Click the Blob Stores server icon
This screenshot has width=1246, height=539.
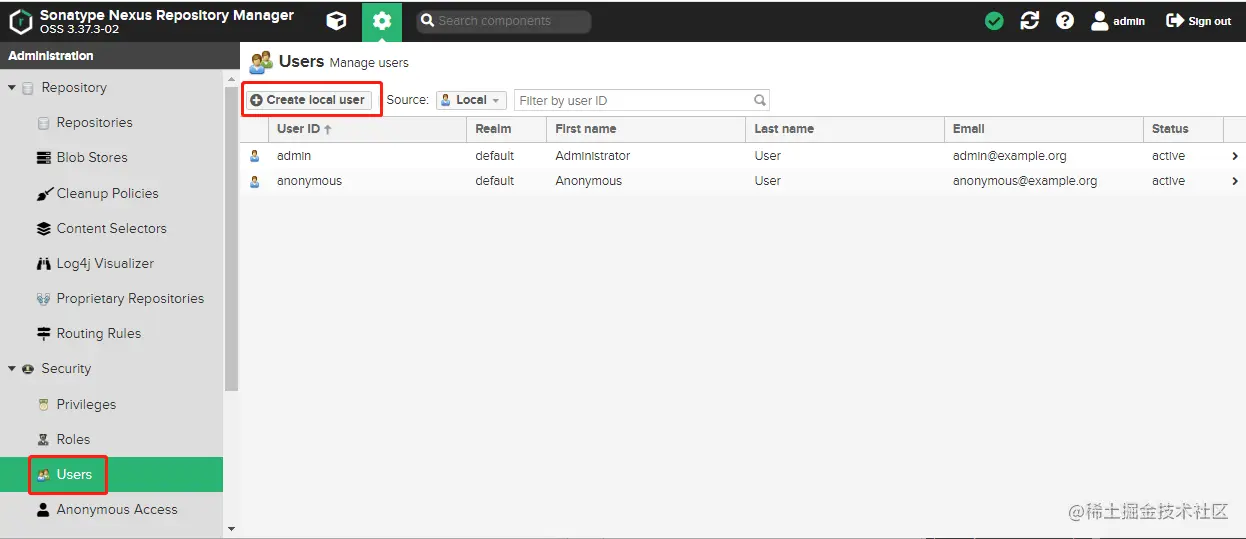[43, 158]
